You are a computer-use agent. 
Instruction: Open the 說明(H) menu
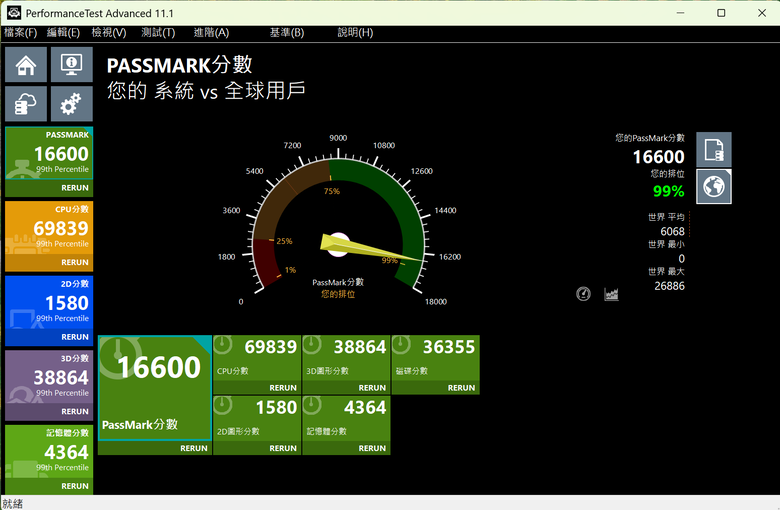point(355,33)
